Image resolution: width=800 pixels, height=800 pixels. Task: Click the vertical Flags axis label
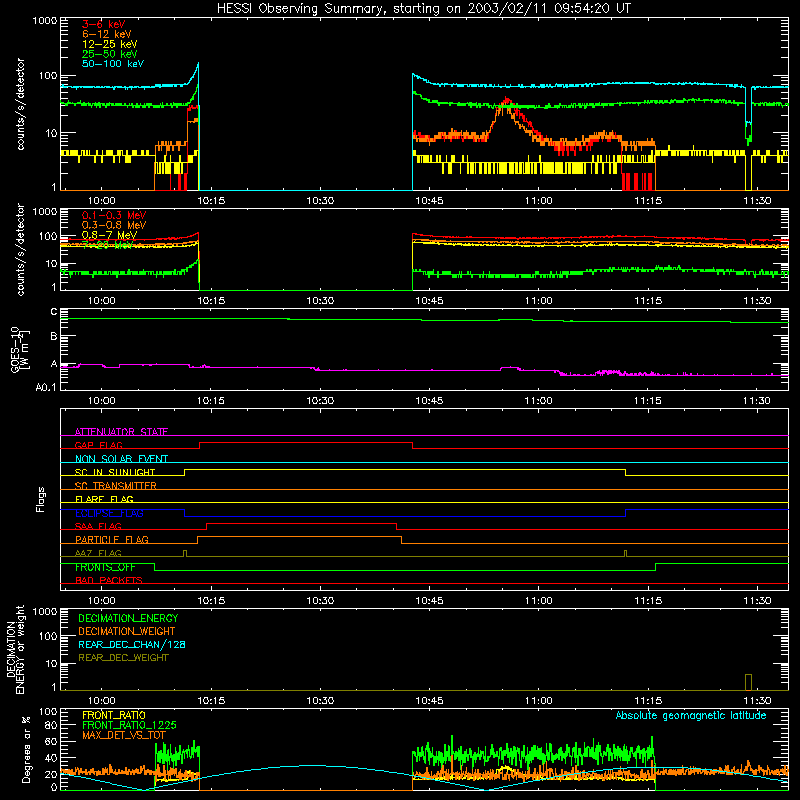(40, 499)
